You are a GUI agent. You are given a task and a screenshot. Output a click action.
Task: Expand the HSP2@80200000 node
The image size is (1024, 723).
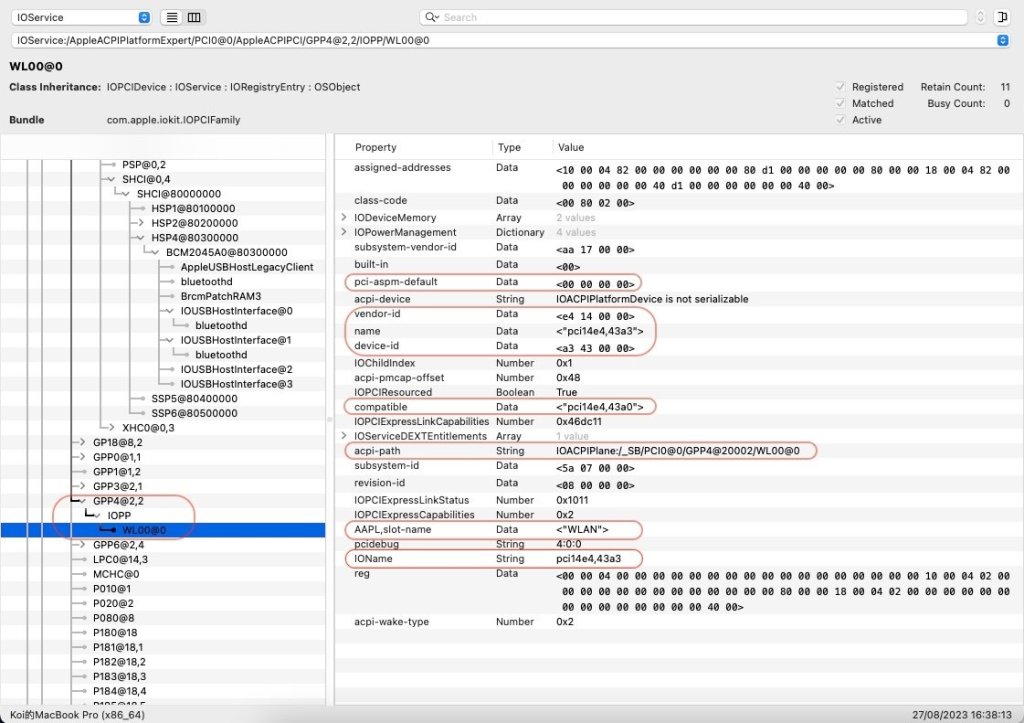click(x=140, y=223)
